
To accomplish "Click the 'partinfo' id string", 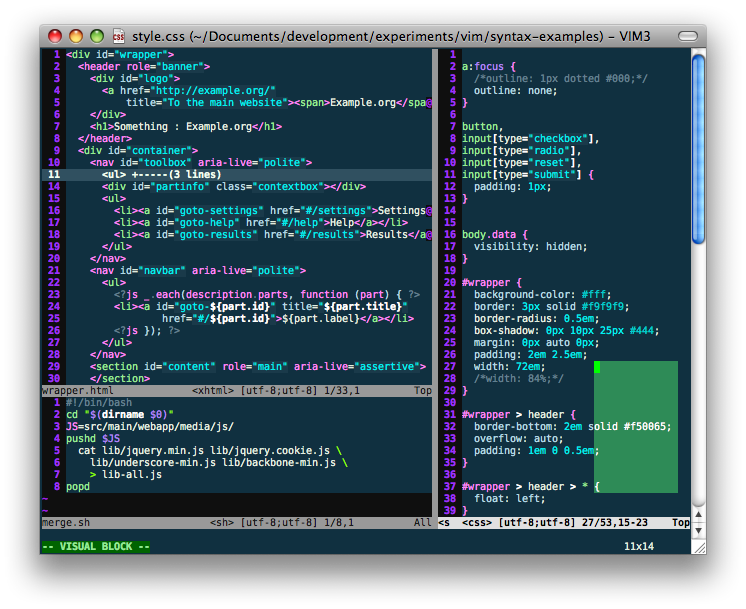I will coord(179,187).
